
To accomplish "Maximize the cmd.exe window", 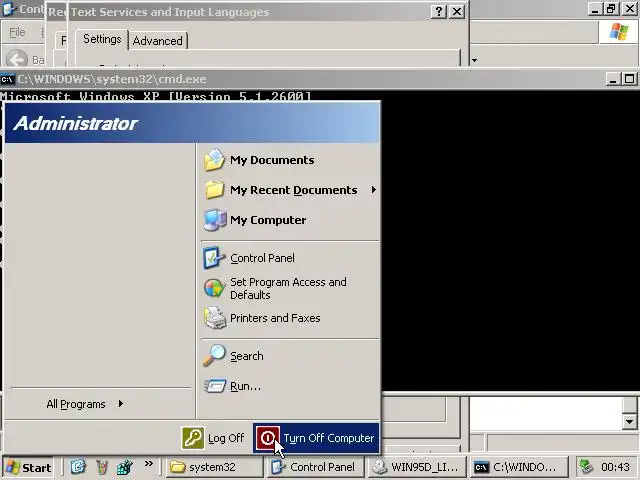I will 629,79.
